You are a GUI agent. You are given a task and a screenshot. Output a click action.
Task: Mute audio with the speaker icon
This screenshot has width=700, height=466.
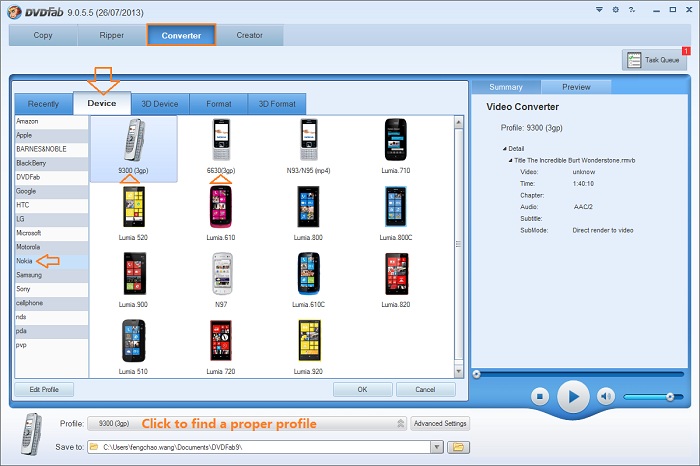606,396
